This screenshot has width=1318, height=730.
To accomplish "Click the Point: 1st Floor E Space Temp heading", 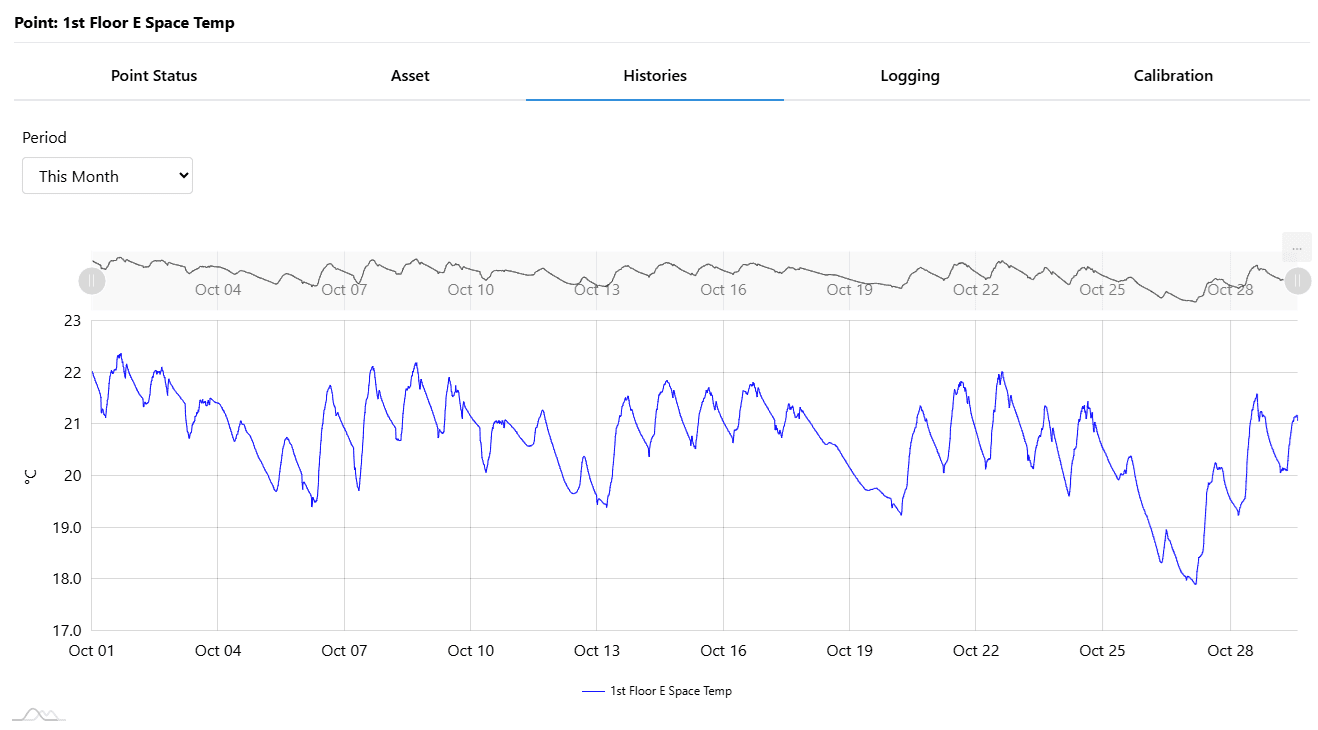I will [124, 23].
